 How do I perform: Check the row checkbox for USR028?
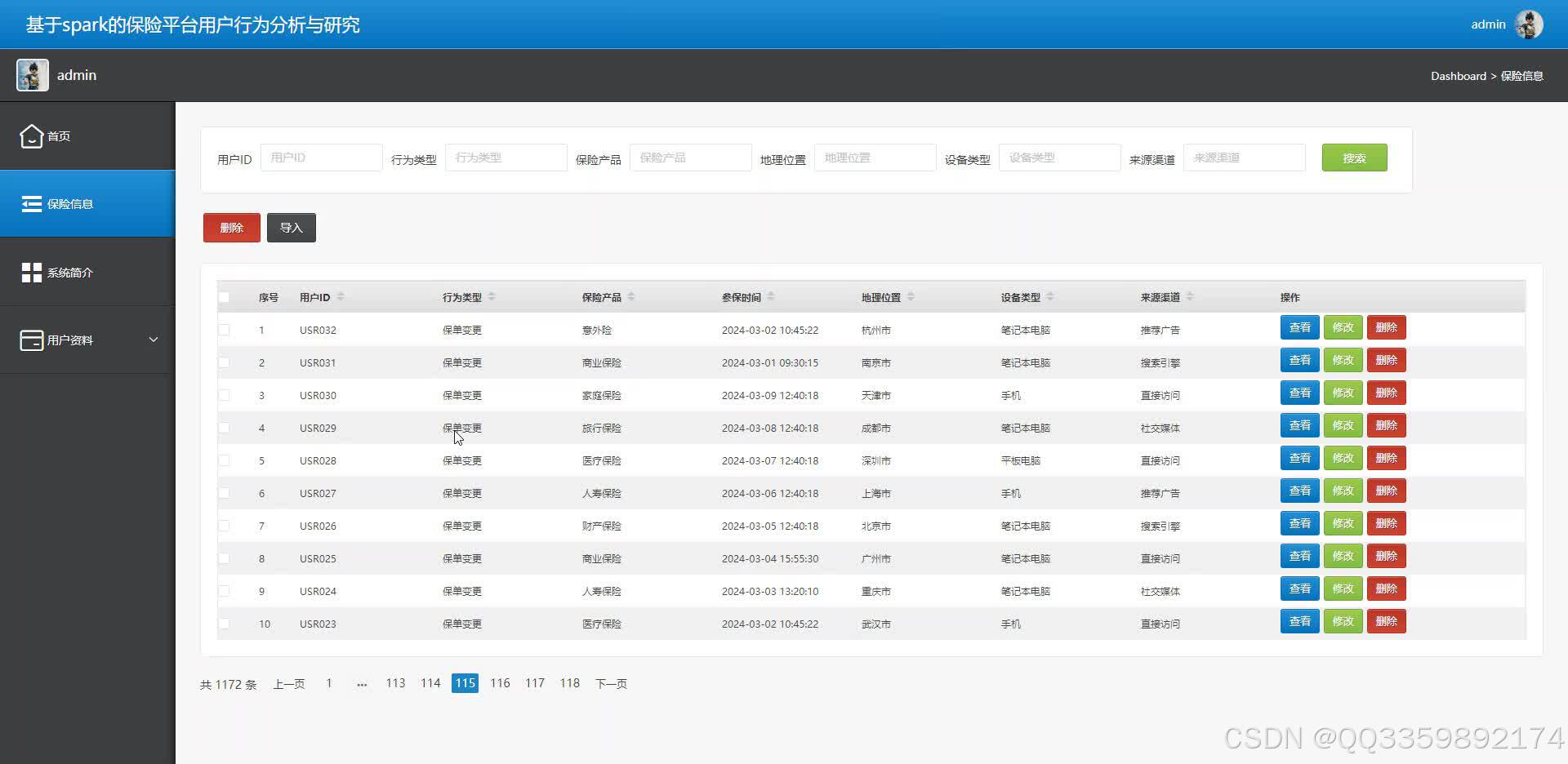(224, 460)
